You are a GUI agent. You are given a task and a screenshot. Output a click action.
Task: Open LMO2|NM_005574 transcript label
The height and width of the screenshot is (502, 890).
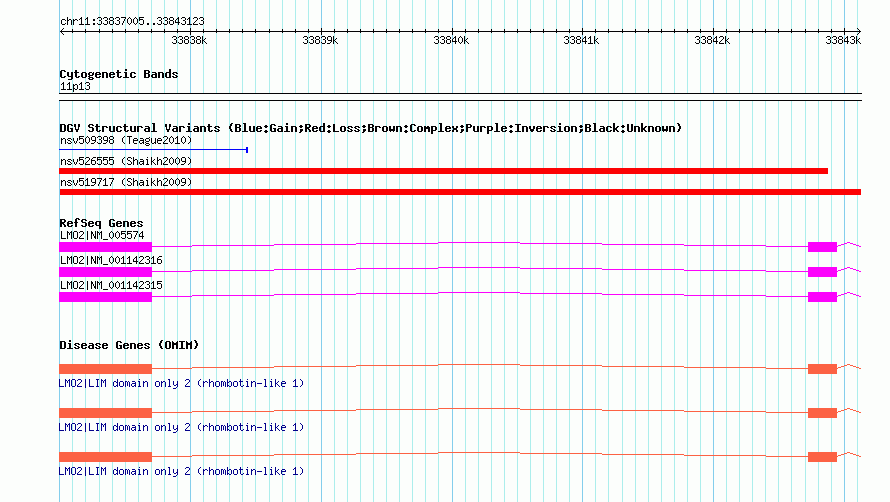102,235
